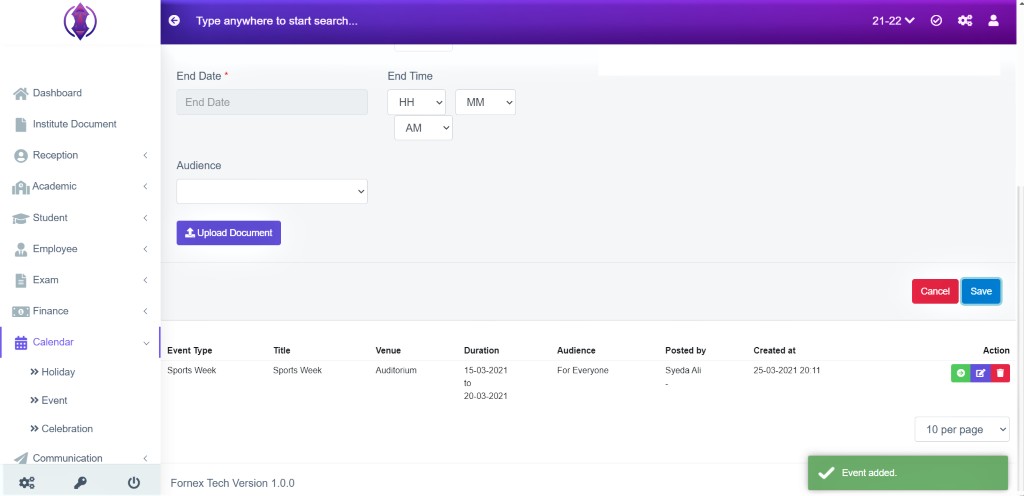The image size is (1024, 496).
Task: Click the key icon at sidebar bottom
Action: [x=80, y=483]
